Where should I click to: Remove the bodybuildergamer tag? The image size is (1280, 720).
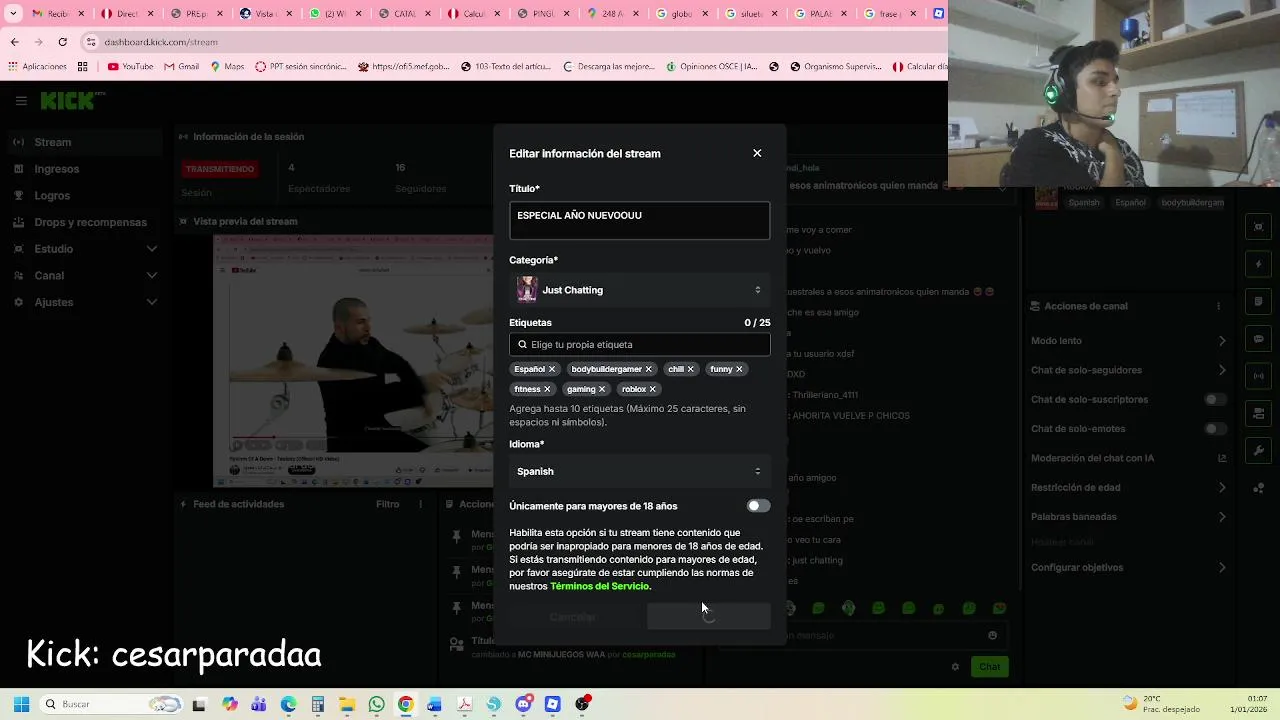point(648,369)
